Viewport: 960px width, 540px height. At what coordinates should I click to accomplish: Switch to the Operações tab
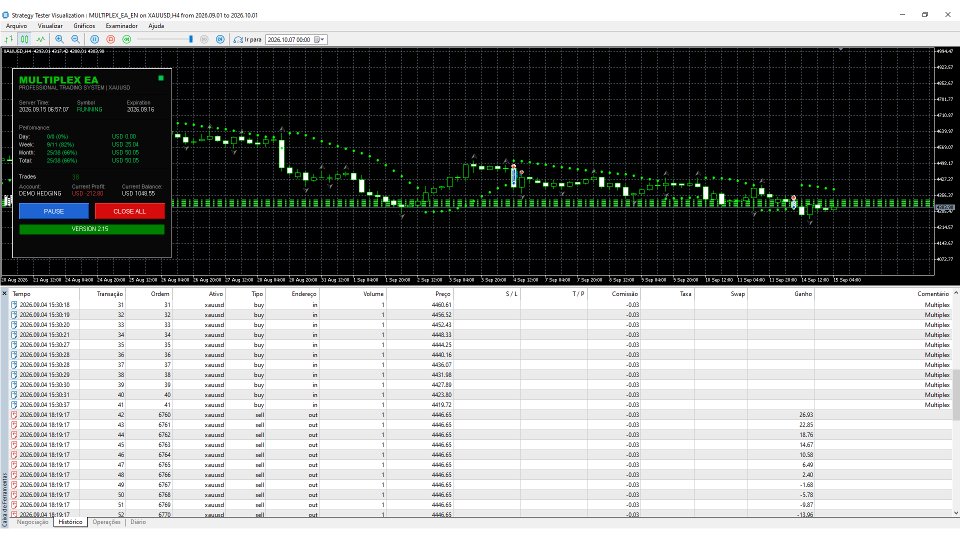[x=107, y=522]
